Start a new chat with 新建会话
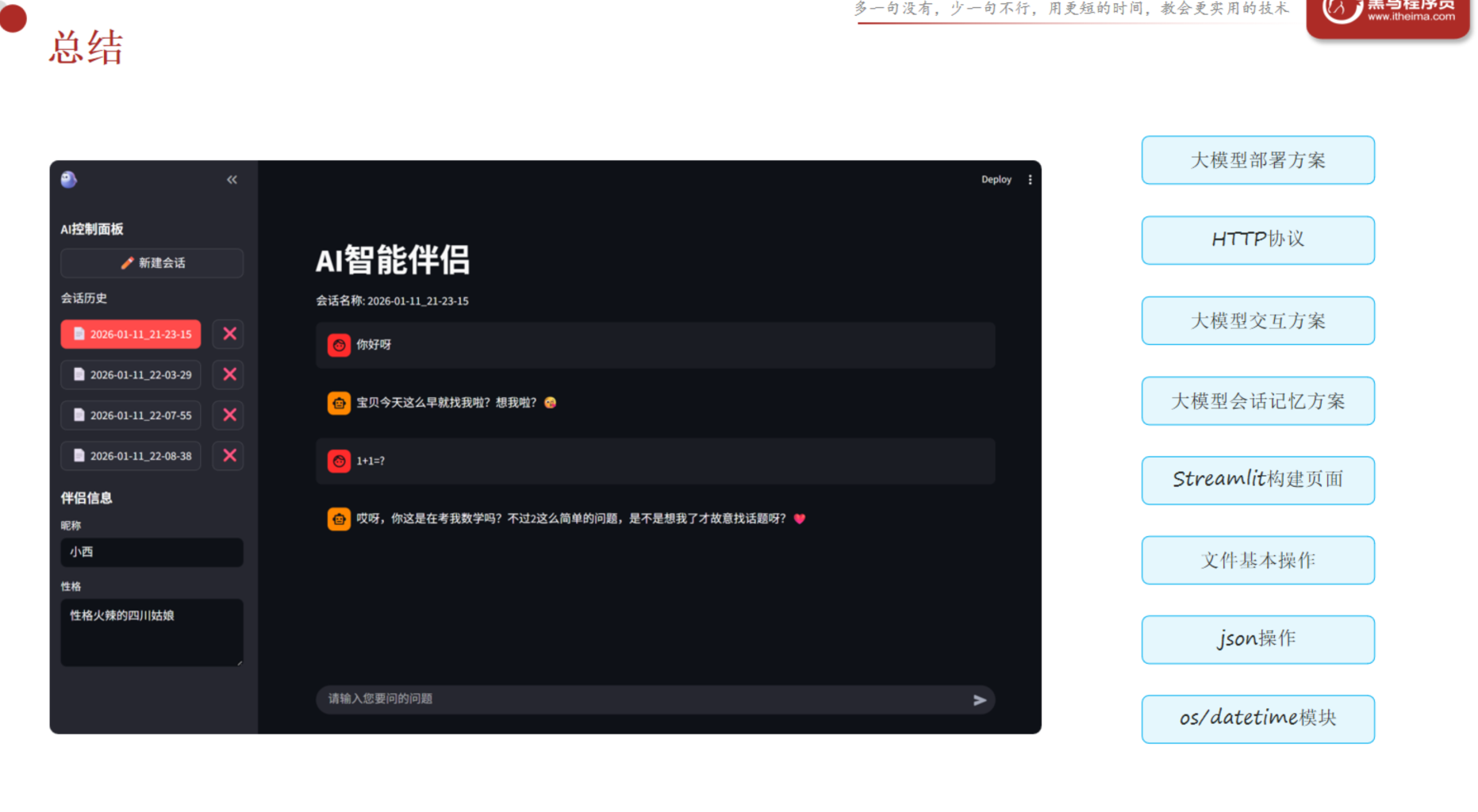The width and height of the screenshot is (1478, 812). [152, 263]
